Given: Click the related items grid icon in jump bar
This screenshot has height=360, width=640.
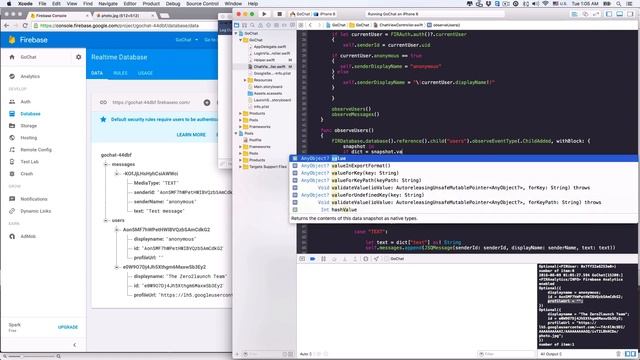Looking at the screenshot, I should 301,25.
